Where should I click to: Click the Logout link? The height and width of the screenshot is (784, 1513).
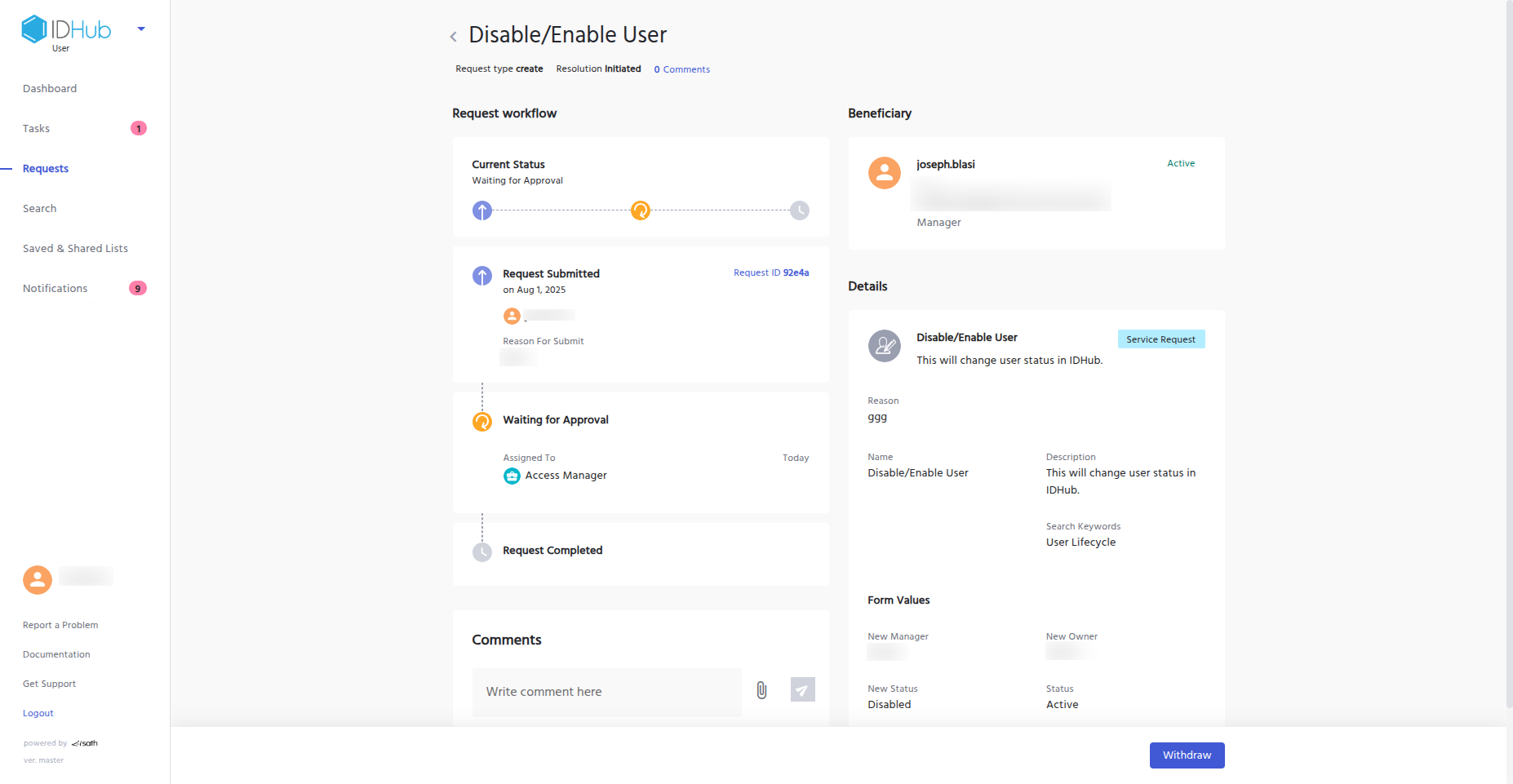tap(38, 714)
